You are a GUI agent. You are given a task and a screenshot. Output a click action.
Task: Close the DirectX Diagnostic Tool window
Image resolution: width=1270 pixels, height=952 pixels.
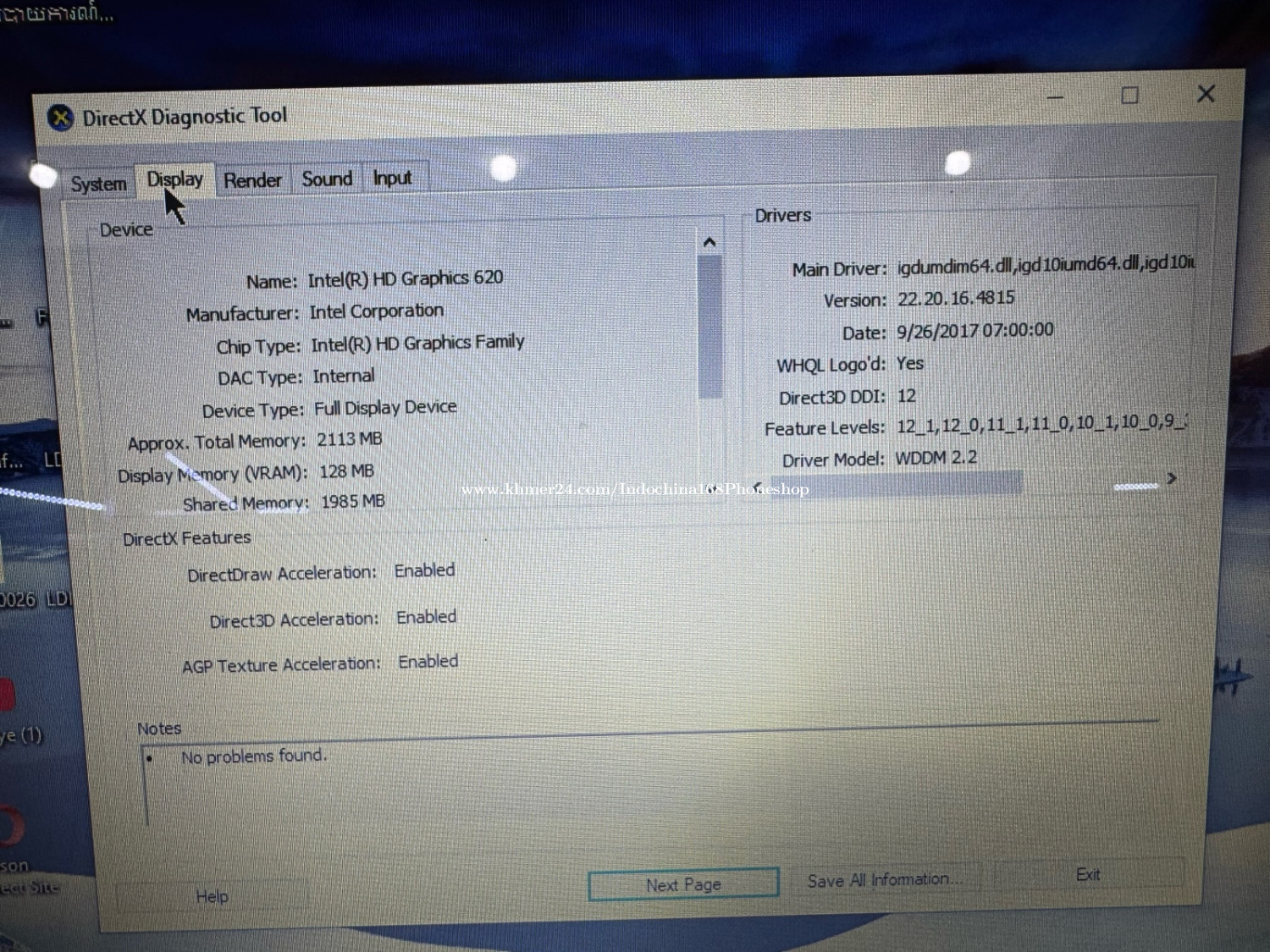pos(1206,94)
